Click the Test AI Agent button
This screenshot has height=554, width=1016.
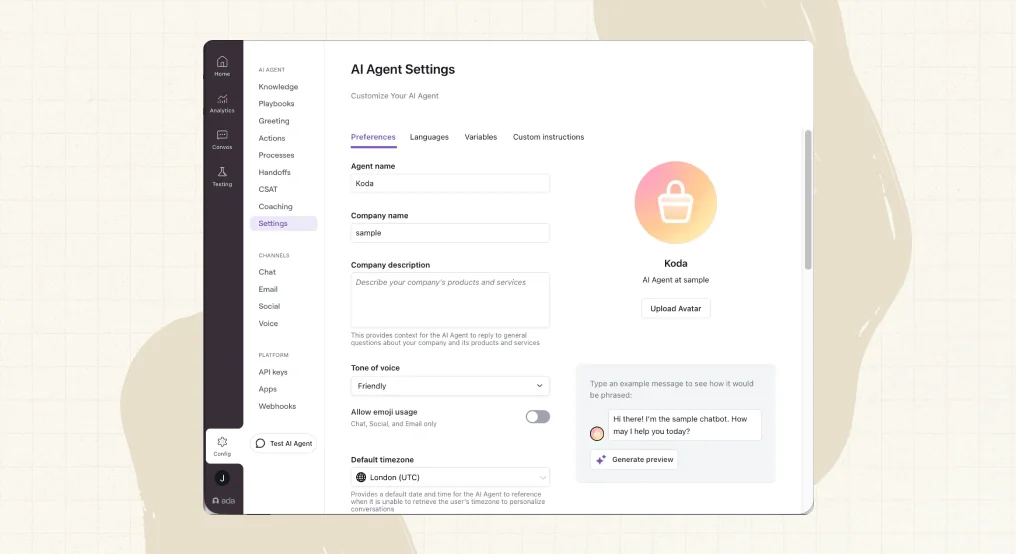point(283,443)
